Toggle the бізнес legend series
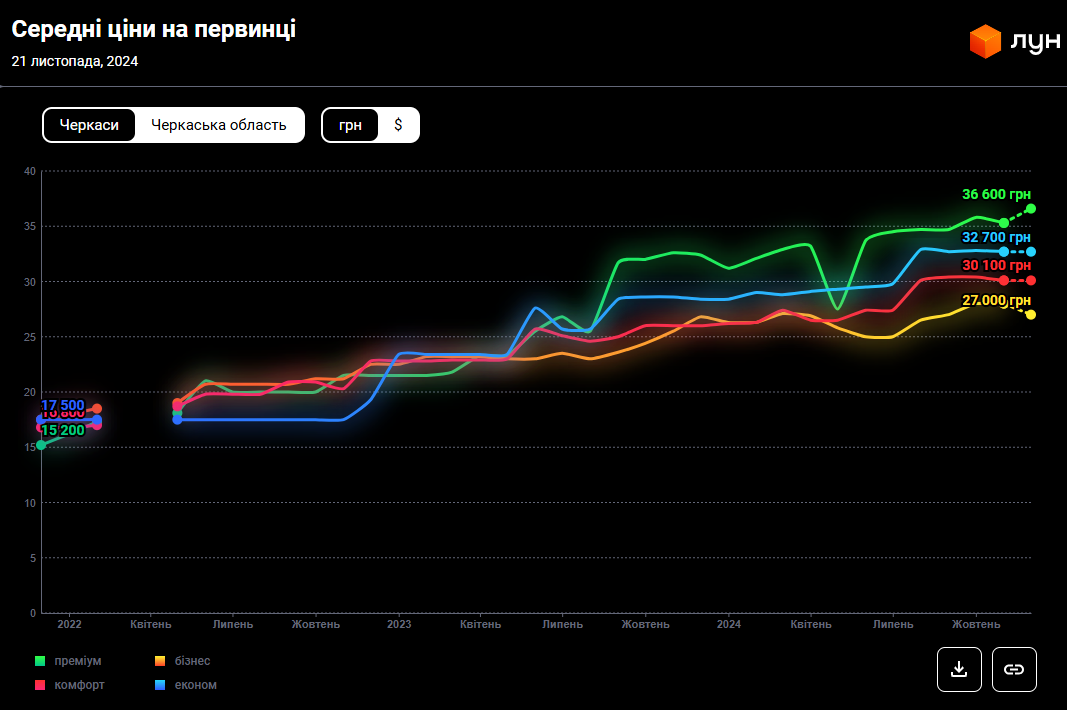The image size is (1067, 710). coord(192,661)
